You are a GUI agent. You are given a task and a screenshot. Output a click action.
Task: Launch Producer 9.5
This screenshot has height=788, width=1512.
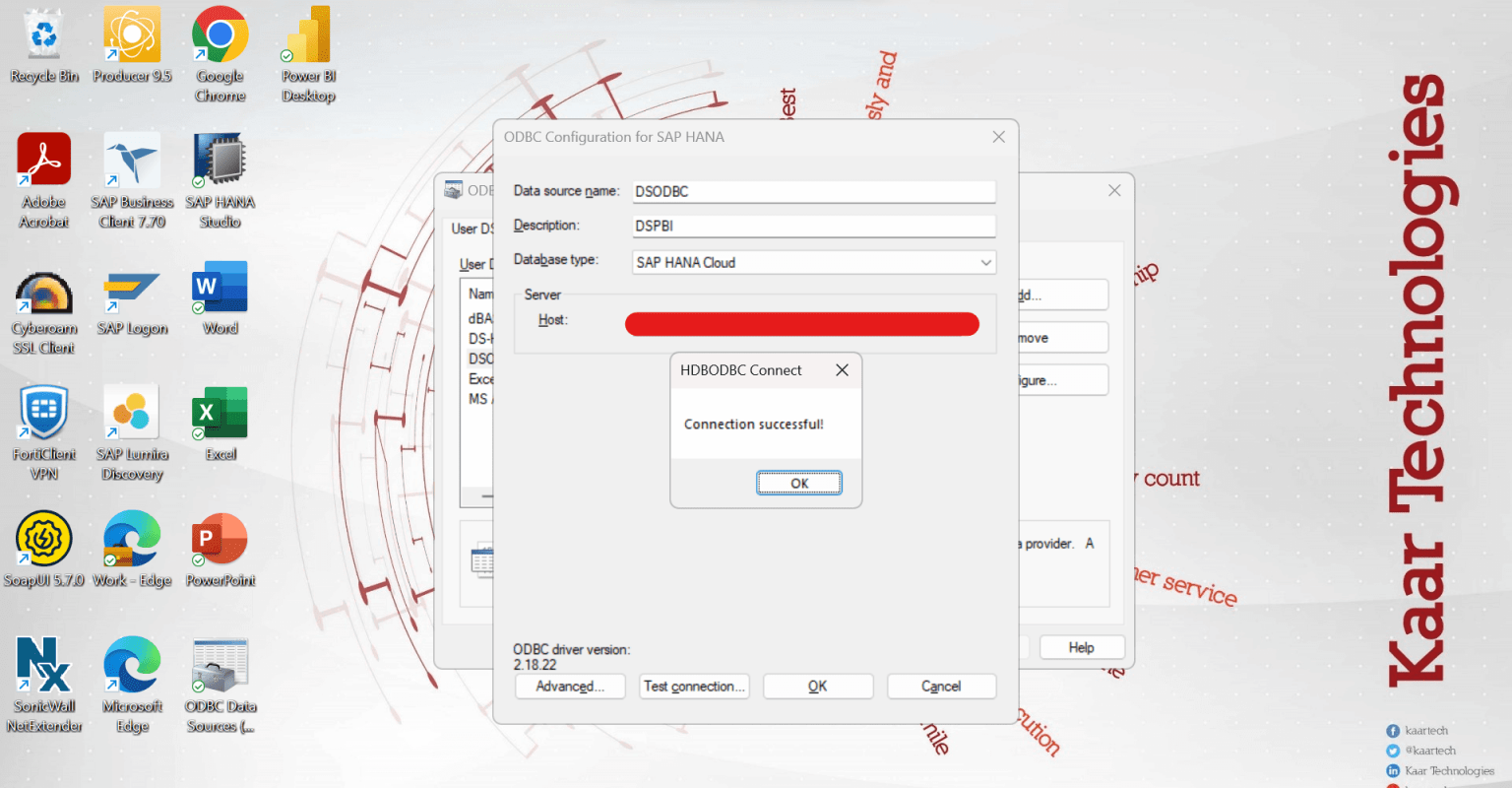pyautogui.click(x=131, y=34)
